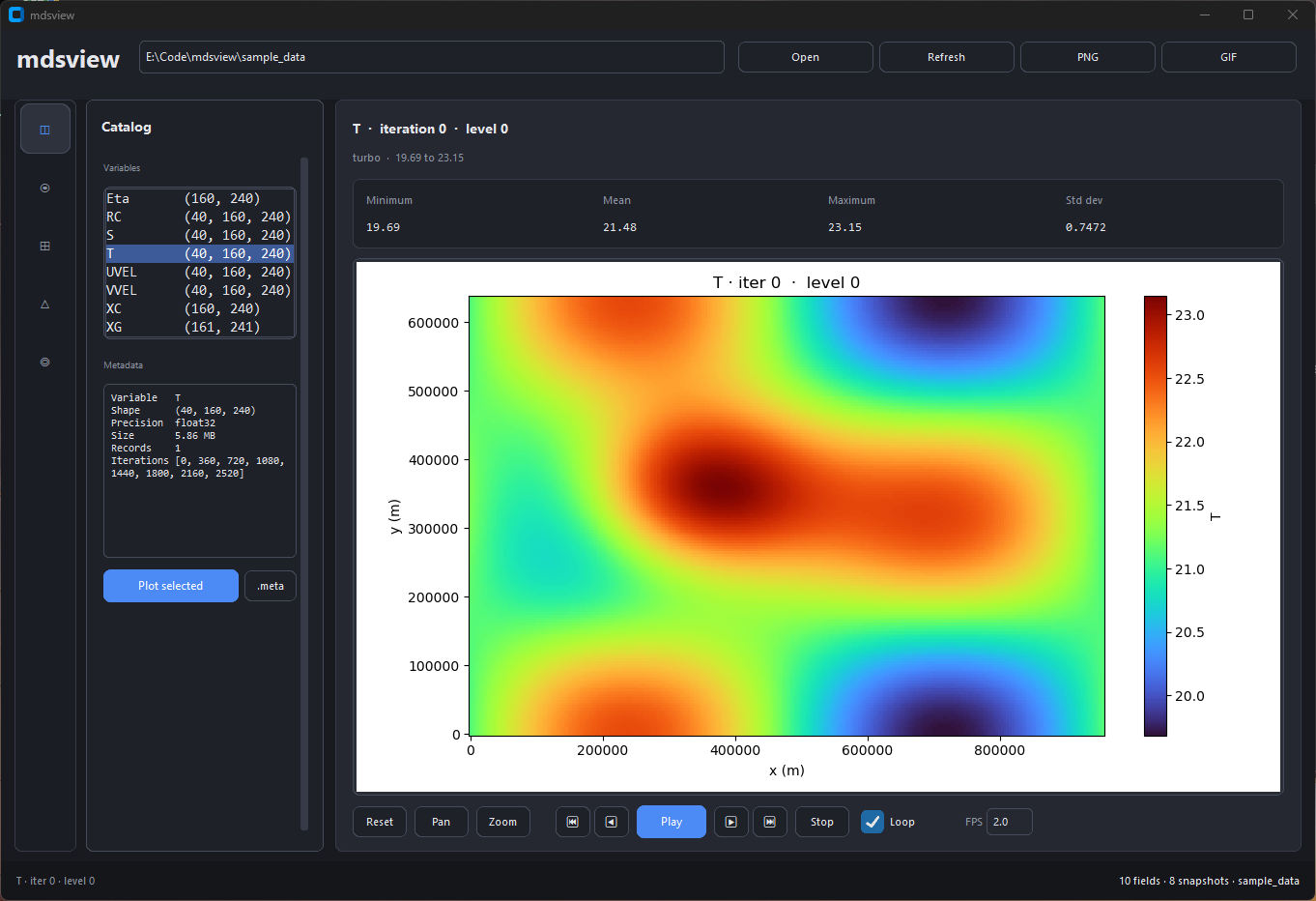1316x901 pixels.
Task: Select variable VVEL in list
Action: [199, 290]
